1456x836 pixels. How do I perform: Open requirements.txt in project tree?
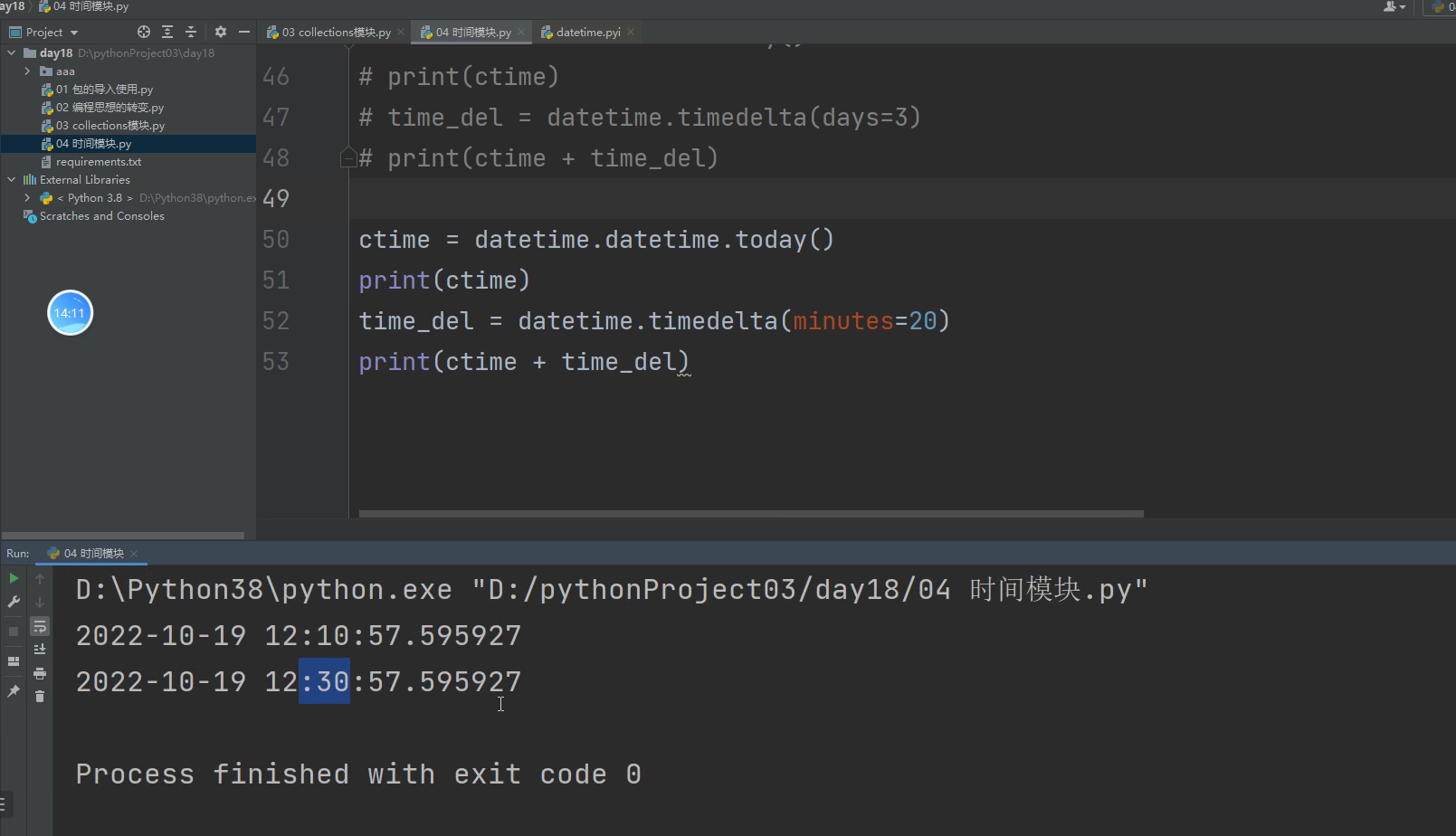click(x=99, y=162)
